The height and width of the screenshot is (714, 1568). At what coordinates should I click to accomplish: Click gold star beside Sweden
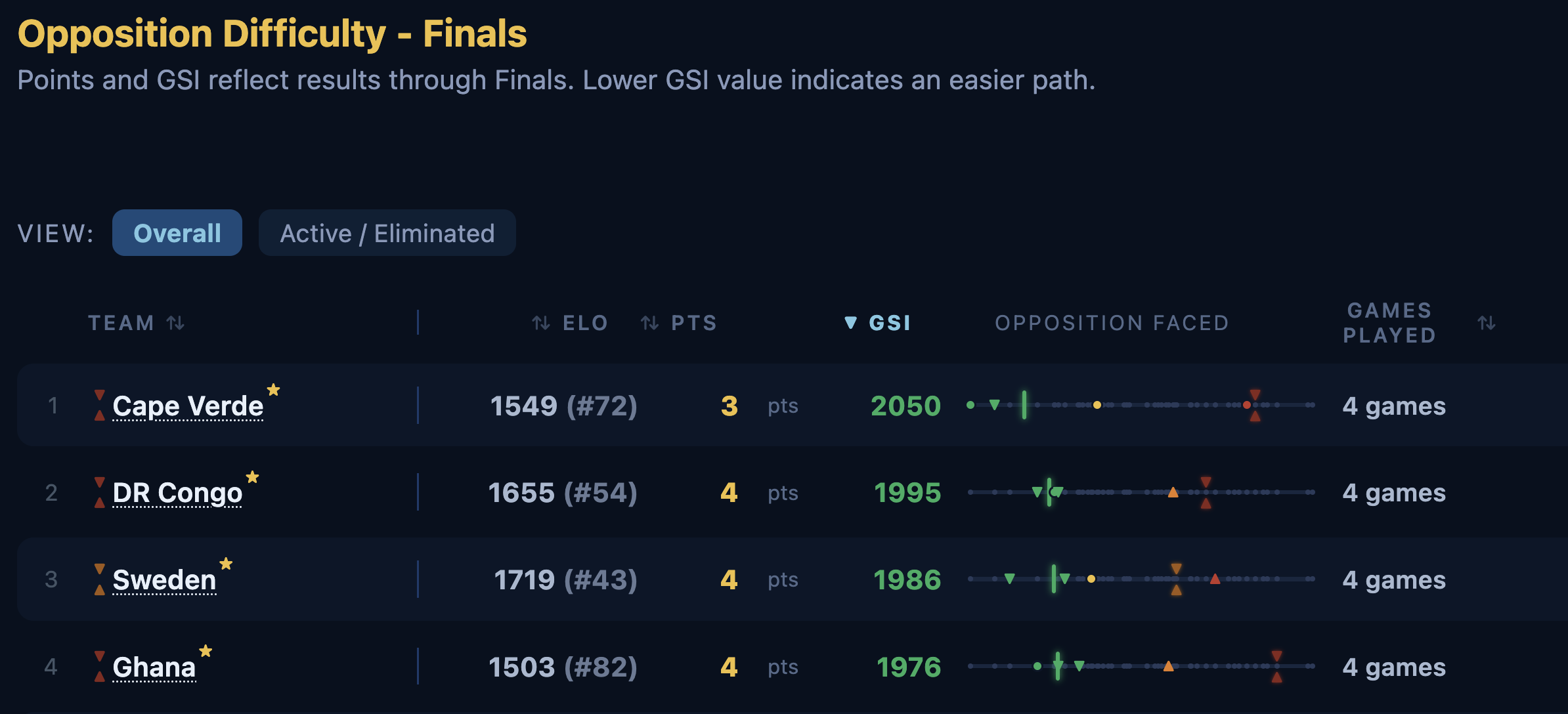tap(226, 564)
